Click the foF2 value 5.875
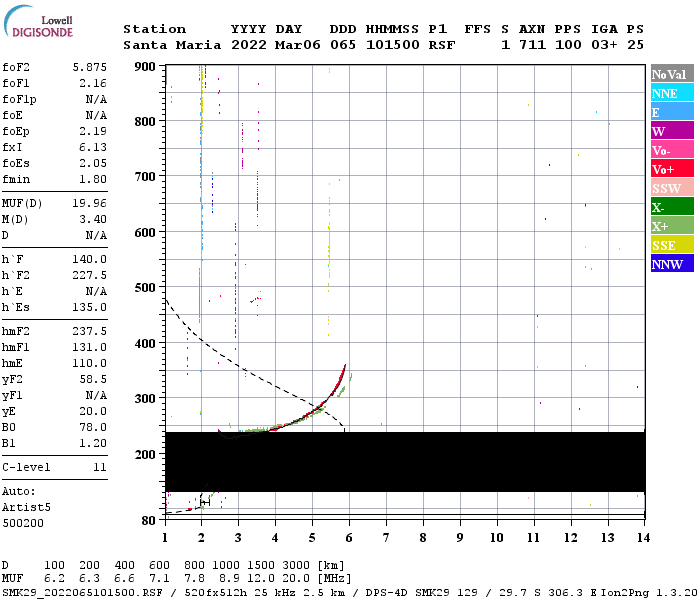This screenshot has width=700, height=600. [90, 67]
